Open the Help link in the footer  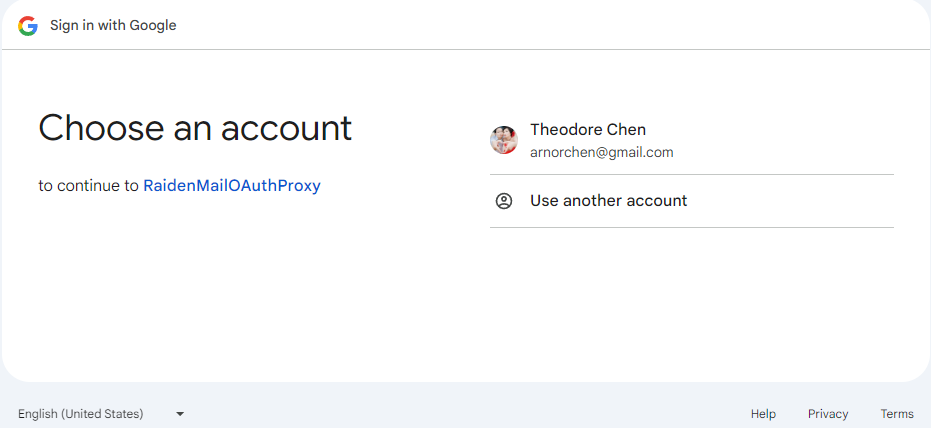click(x=763, y=414)
